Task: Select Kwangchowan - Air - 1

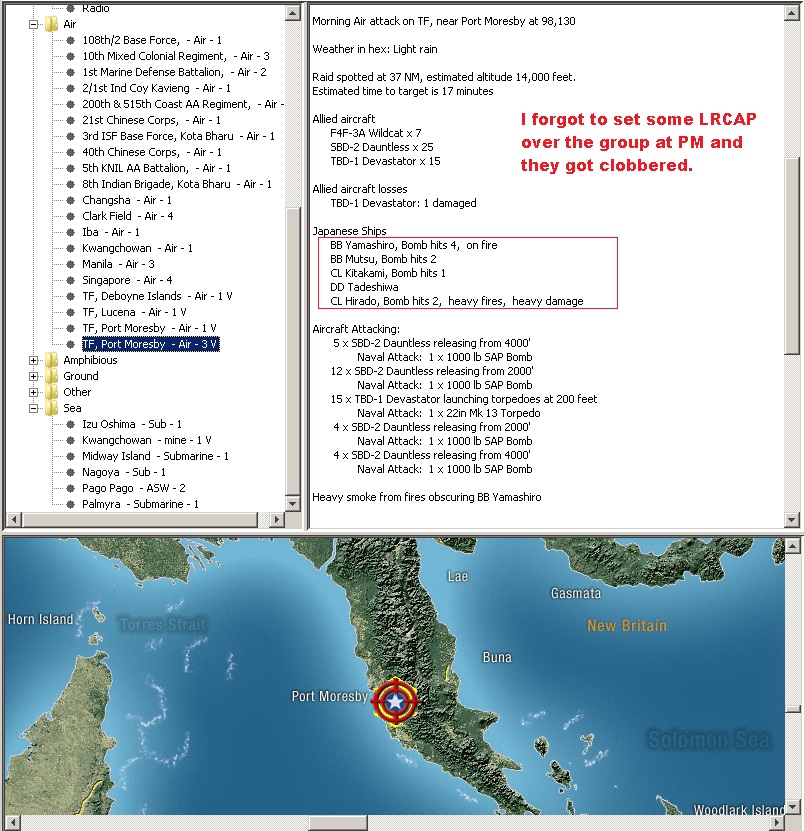Action: (137, 248)
